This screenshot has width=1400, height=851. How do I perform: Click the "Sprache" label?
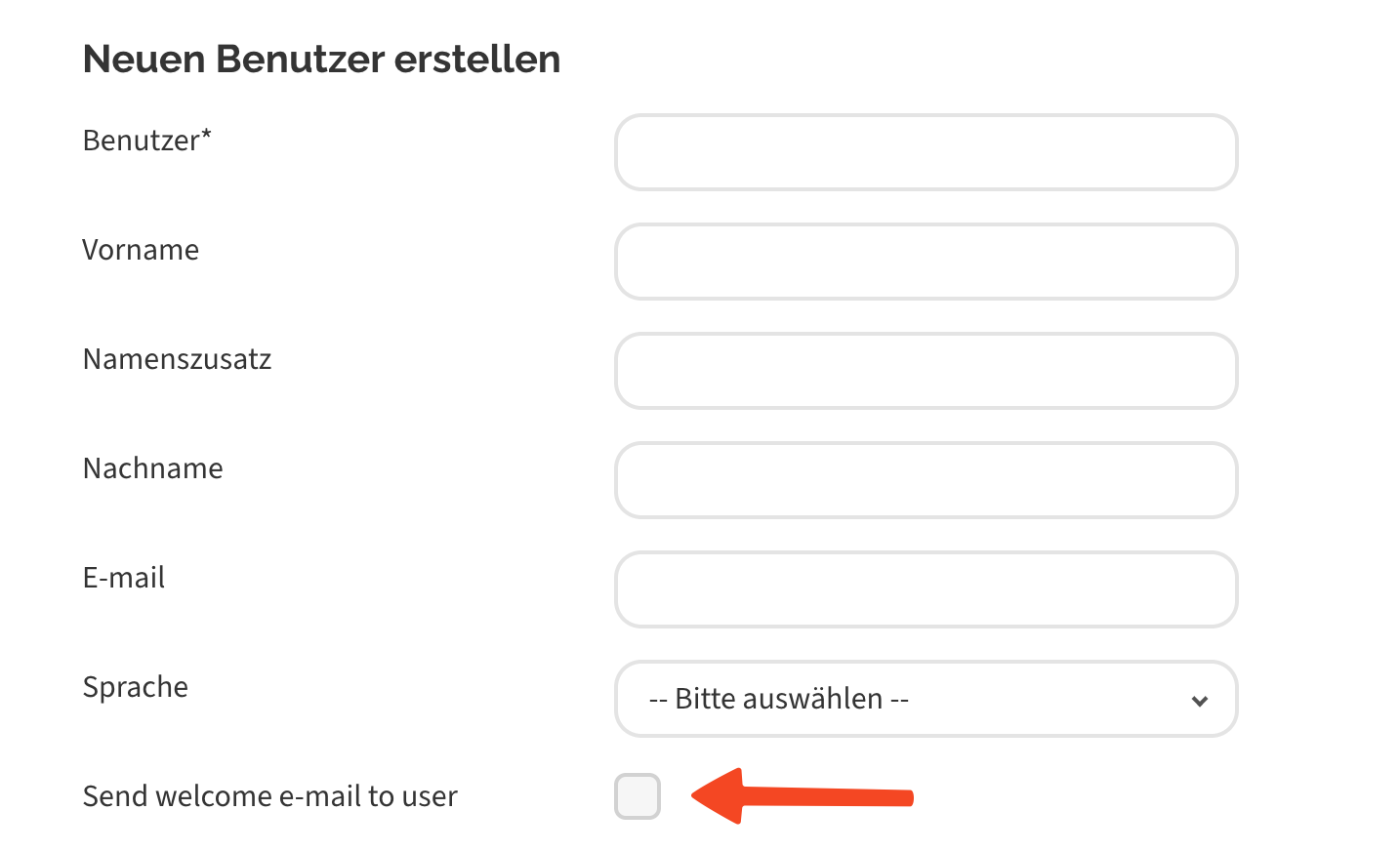(135, 687)
